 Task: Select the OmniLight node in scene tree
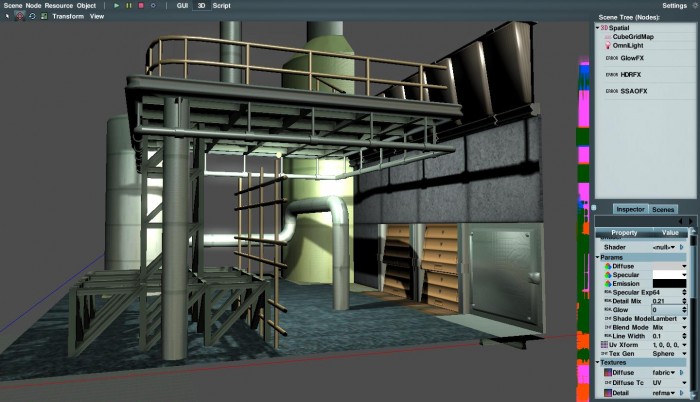[x=630, y=45]
